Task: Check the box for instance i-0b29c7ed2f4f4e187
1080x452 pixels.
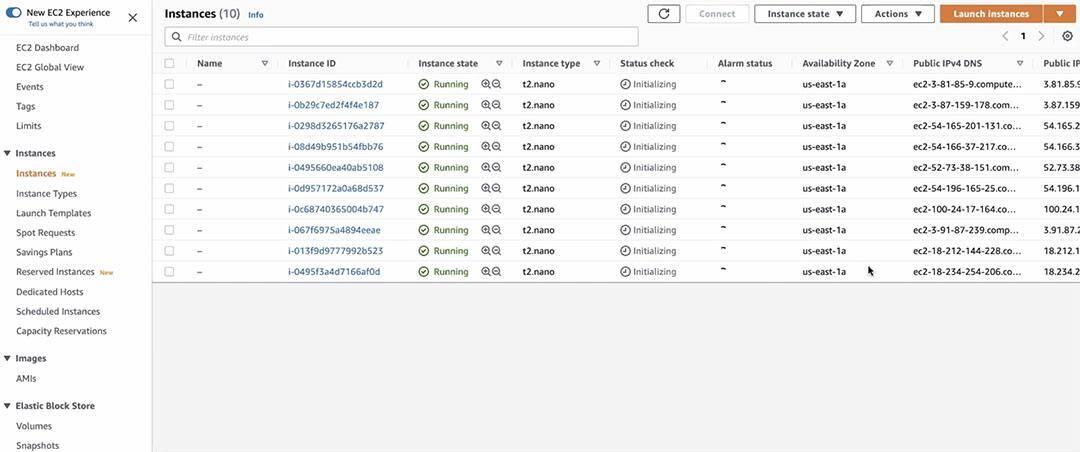Action: click(169, 105)
